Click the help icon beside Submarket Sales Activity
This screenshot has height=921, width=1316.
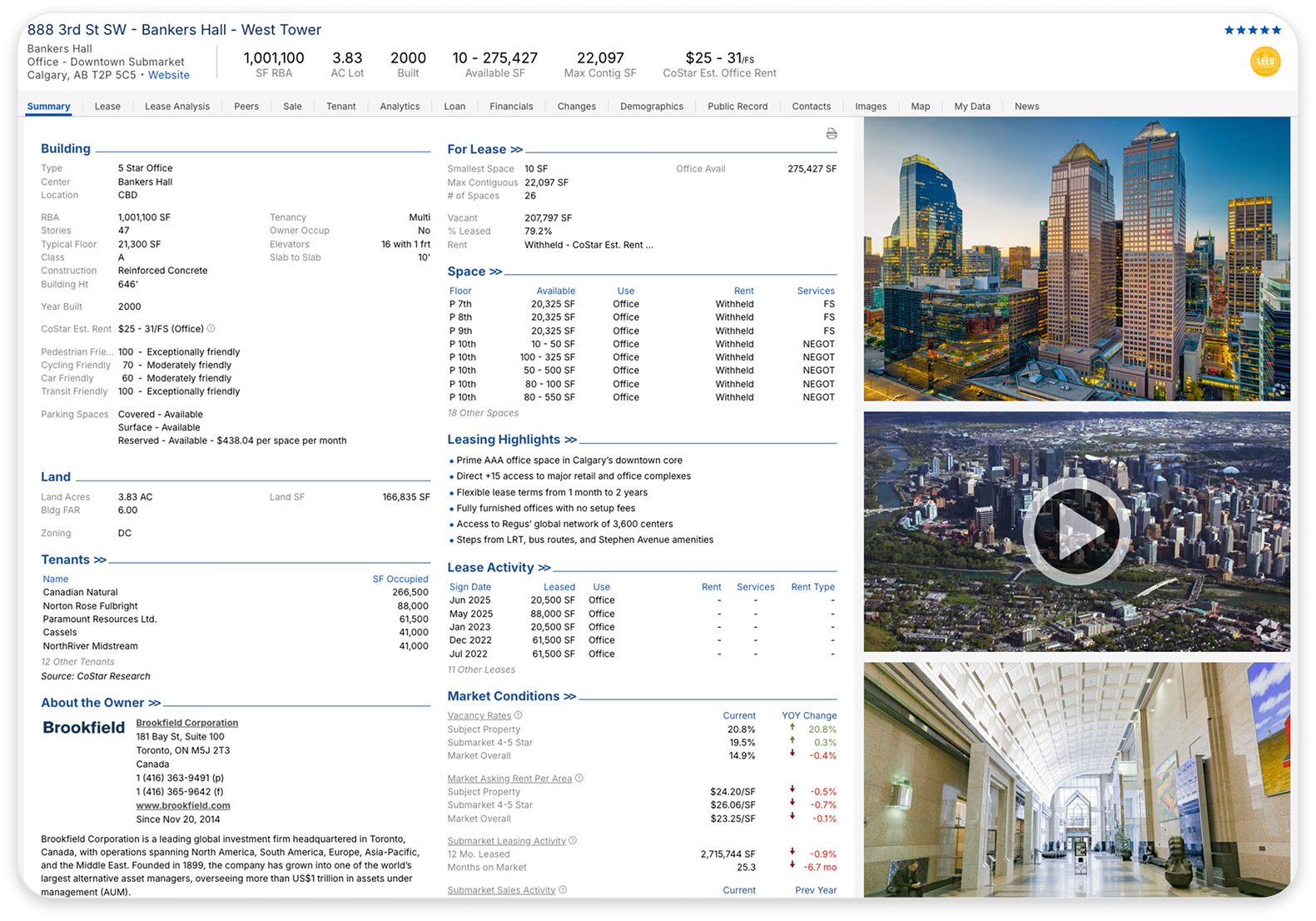click(x=563, y=890)
